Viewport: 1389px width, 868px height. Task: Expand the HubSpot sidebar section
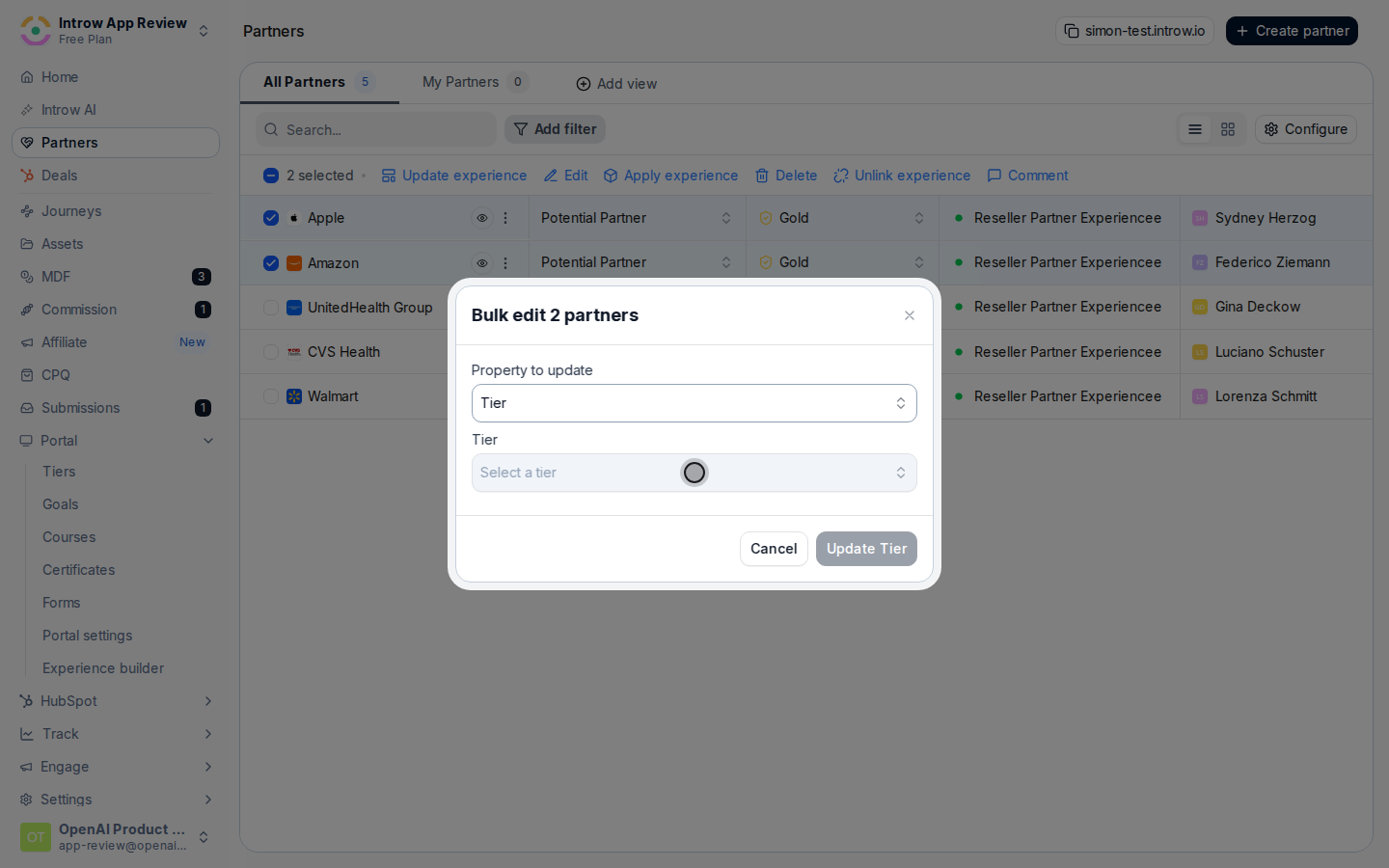[116, 701]
